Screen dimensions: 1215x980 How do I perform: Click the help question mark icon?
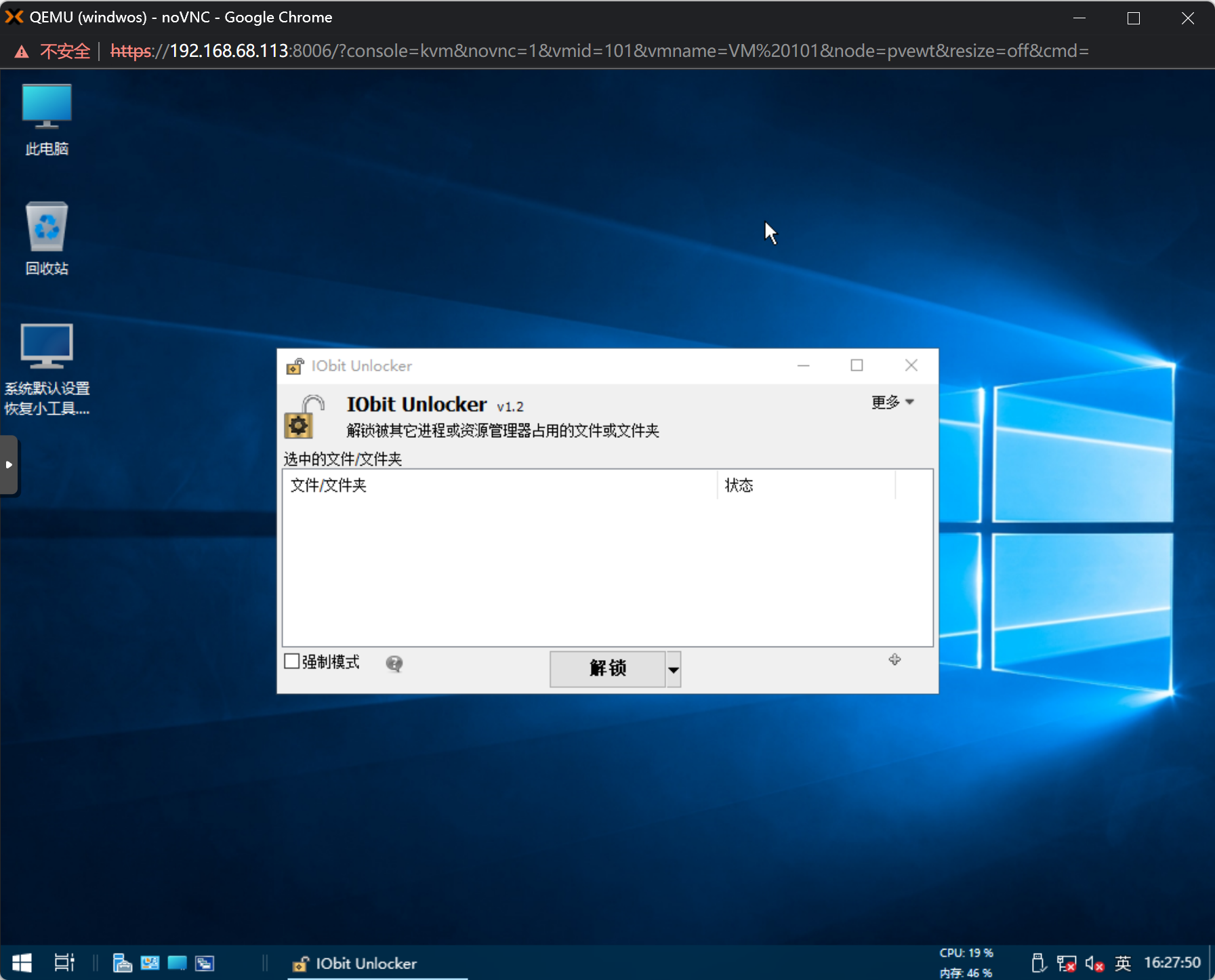(394, 663)
